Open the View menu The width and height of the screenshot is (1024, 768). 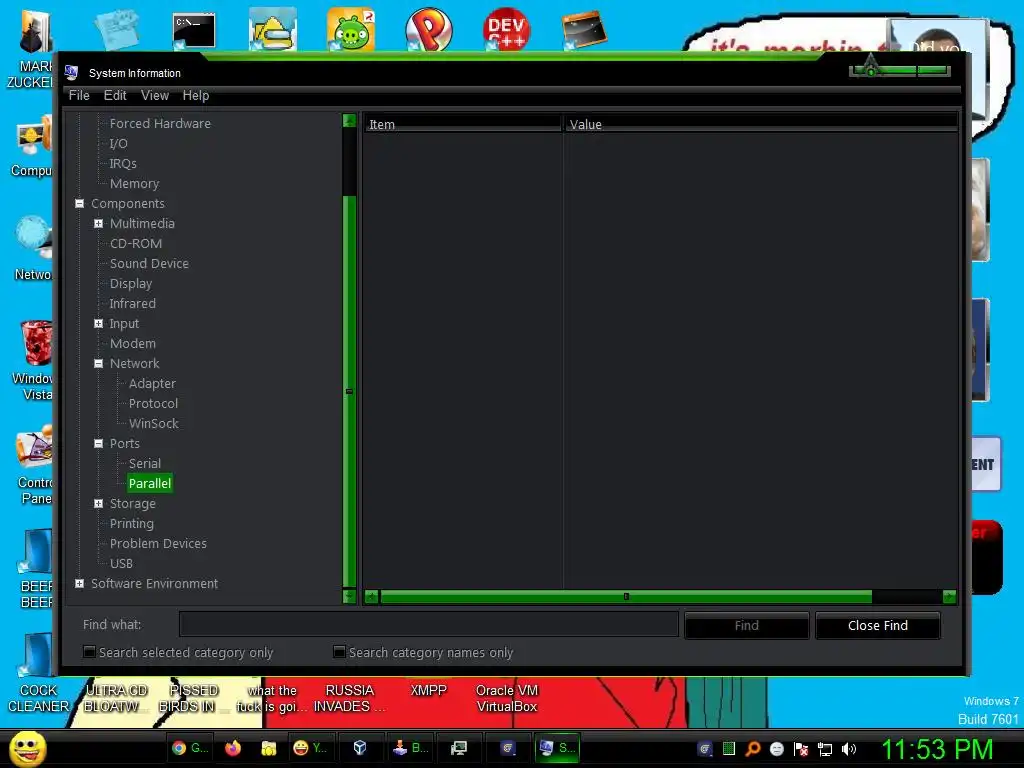click(155, 95)
